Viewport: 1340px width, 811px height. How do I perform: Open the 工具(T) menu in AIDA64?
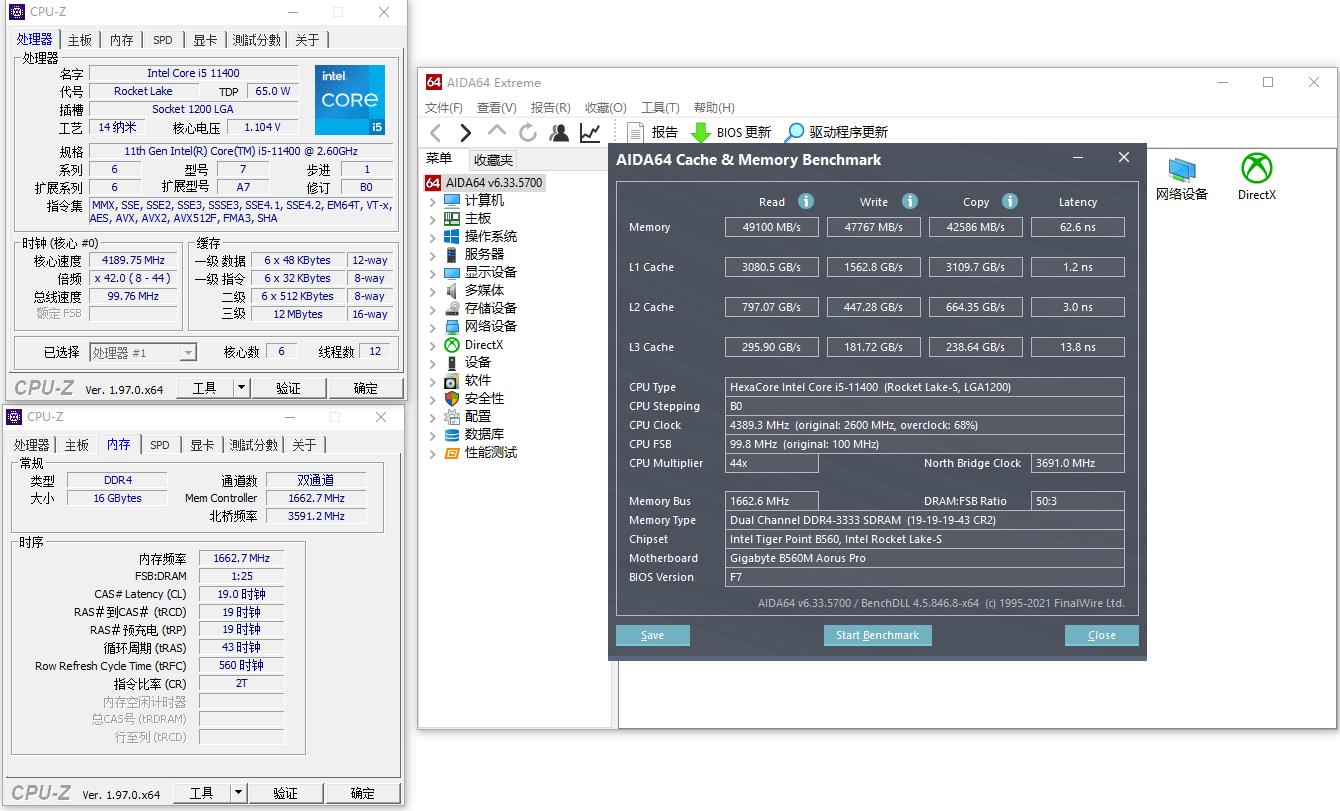(x=659, y=107)
